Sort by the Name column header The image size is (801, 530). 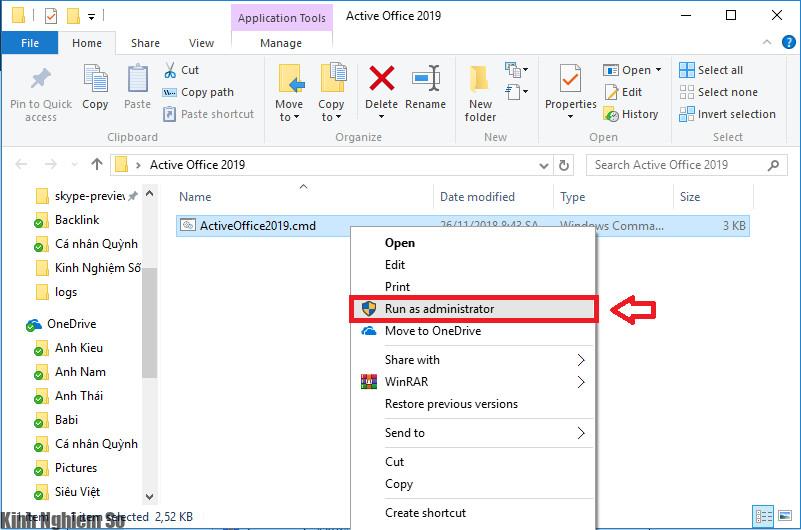click(303, 197)
